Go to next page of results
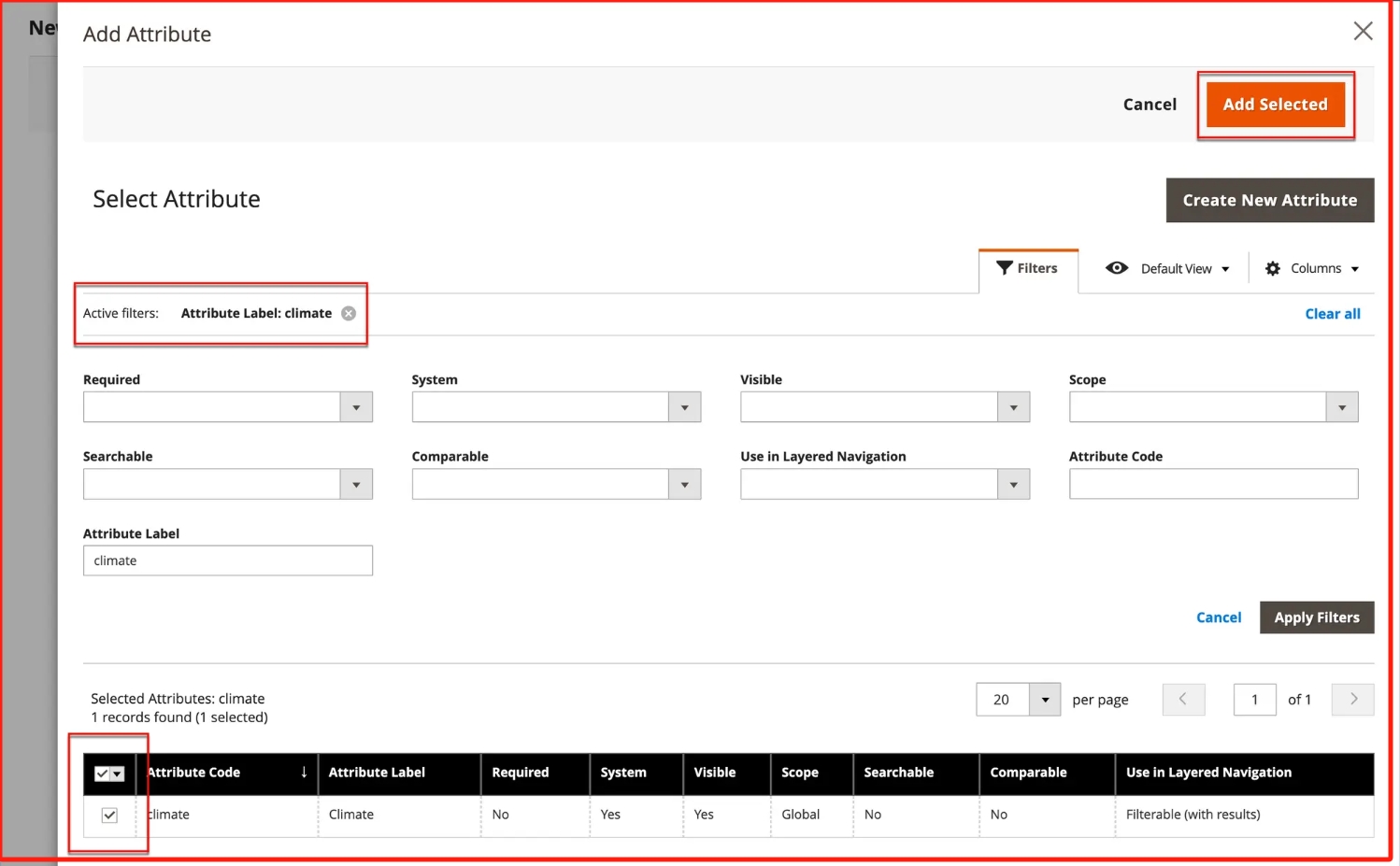The height and width of the screenshot is (866, 1400). tap(1352, 700)
